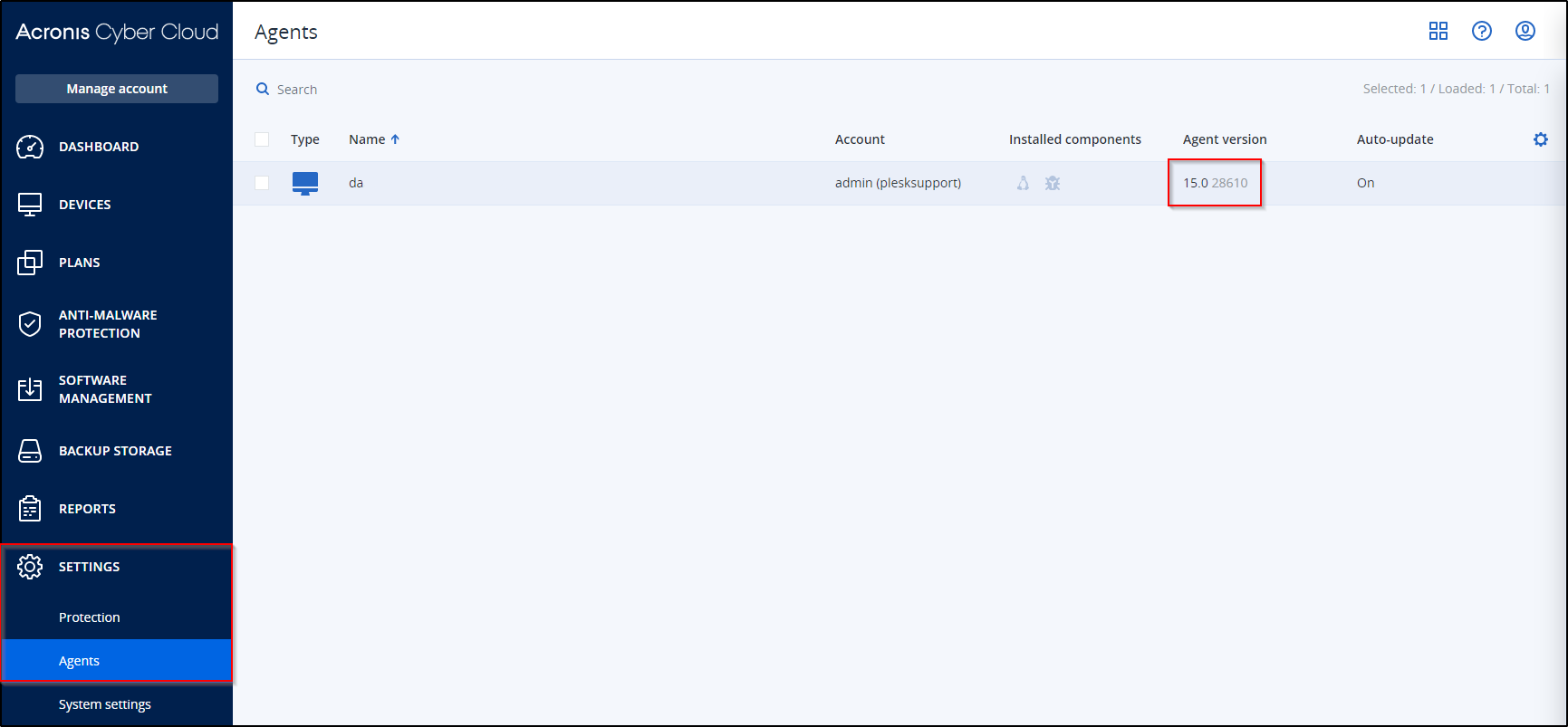This screenshot has height=727, width=1568.
Task: Click agent version '15.0 28610'
Action: click(x=1215, y=183)
